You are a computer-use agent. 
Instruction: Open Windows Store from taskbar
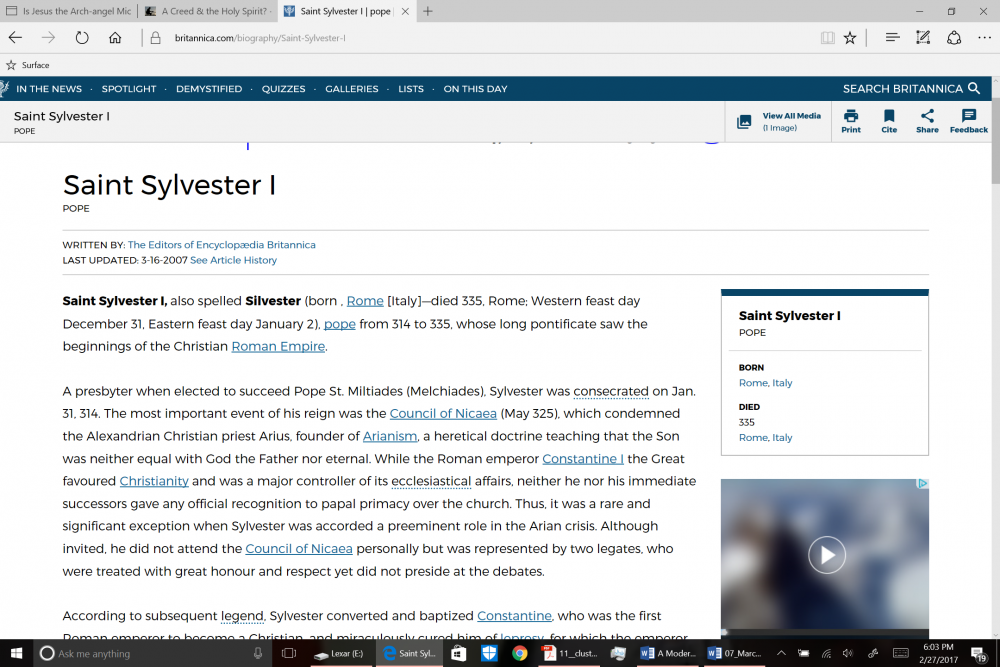click(458, 653)
